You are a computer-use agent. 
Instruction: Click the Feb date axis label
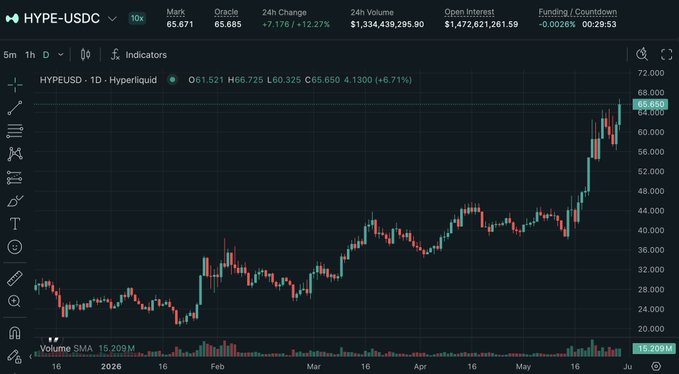click(x=217, y=366)
